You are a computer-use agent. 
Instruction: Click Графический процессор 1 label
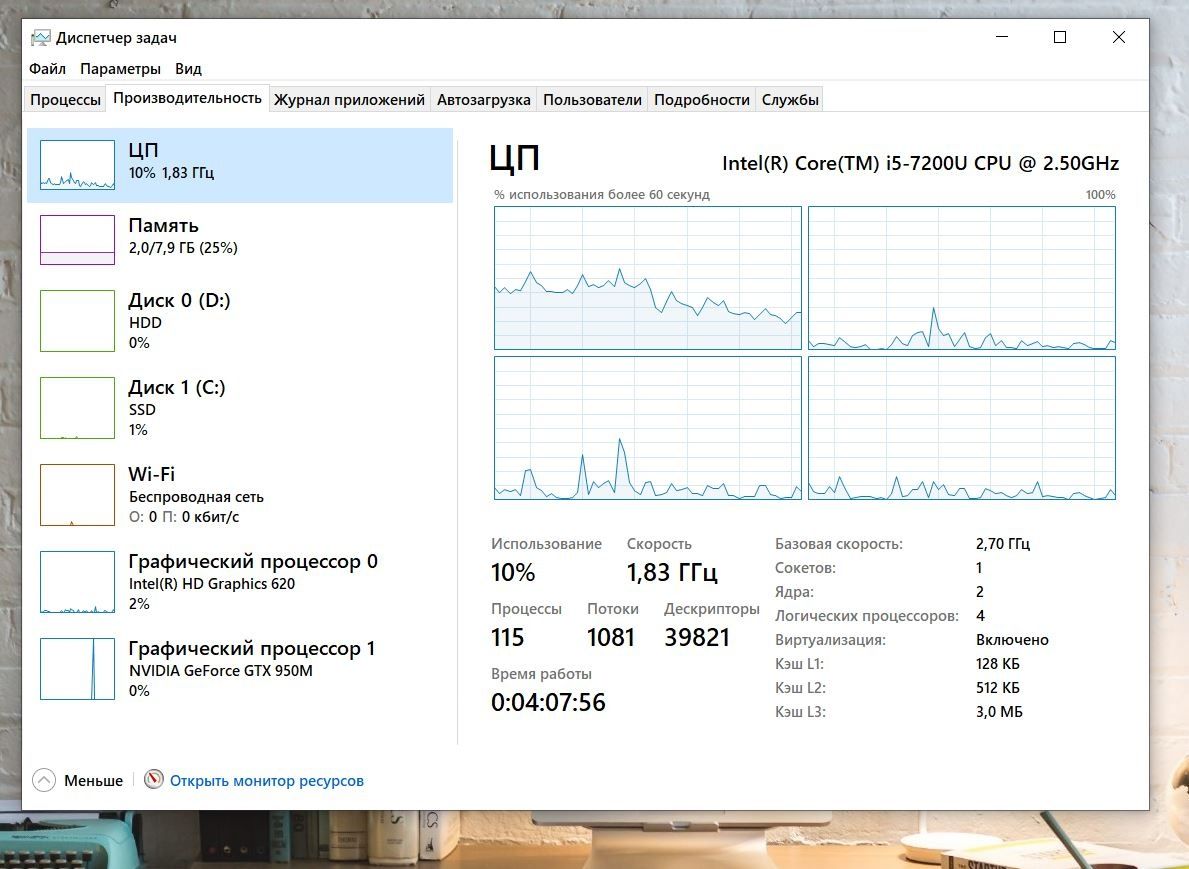click(252, 649)
